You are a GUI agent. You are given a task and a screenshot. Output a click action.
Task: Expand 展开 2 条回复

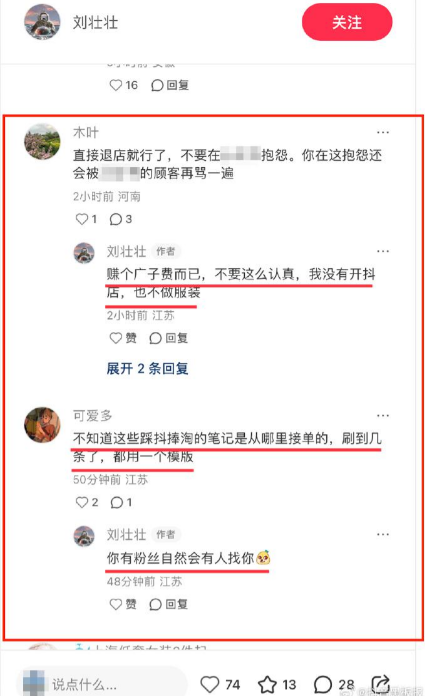147,368
